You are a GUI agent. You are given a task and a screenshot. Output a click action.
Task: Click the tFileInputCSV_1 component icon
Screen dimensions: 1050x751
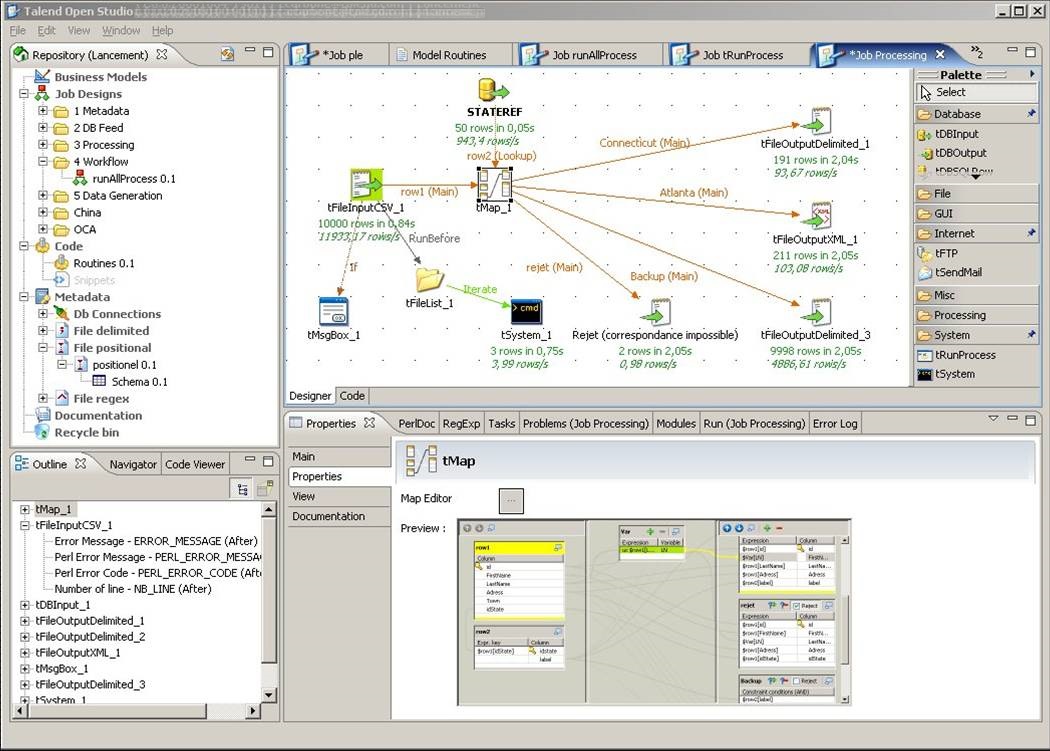pyautogui.click(x=366, y=185)
